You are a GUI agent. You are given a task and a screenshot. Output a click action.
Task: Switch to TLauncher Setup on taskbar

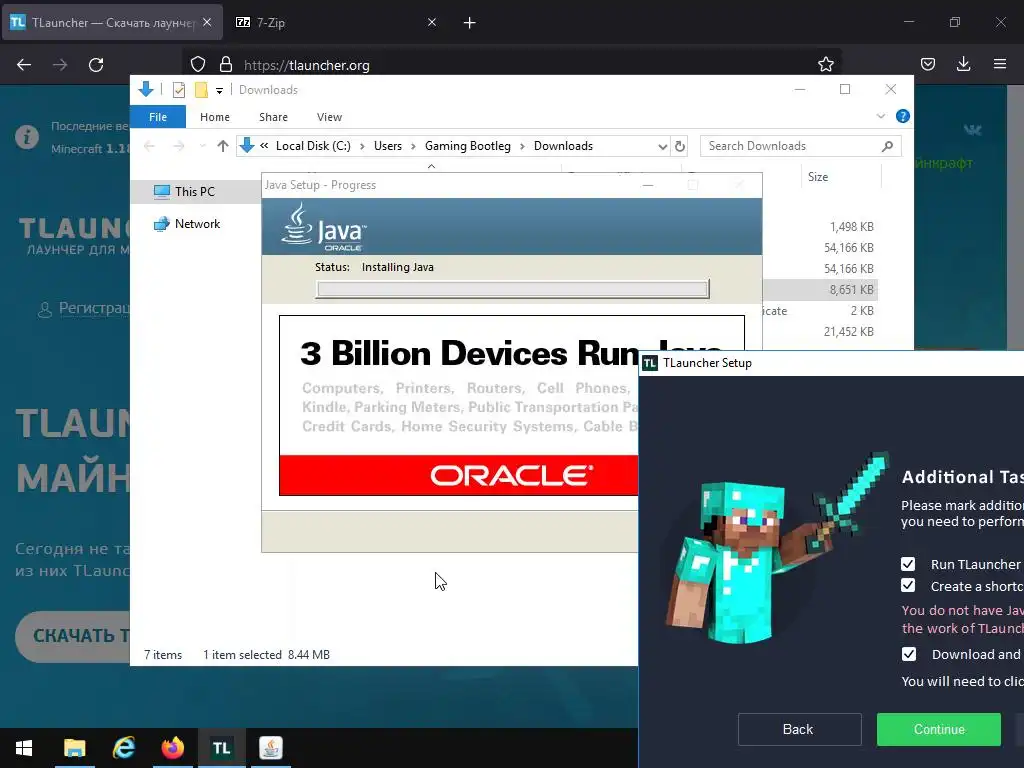221,748
